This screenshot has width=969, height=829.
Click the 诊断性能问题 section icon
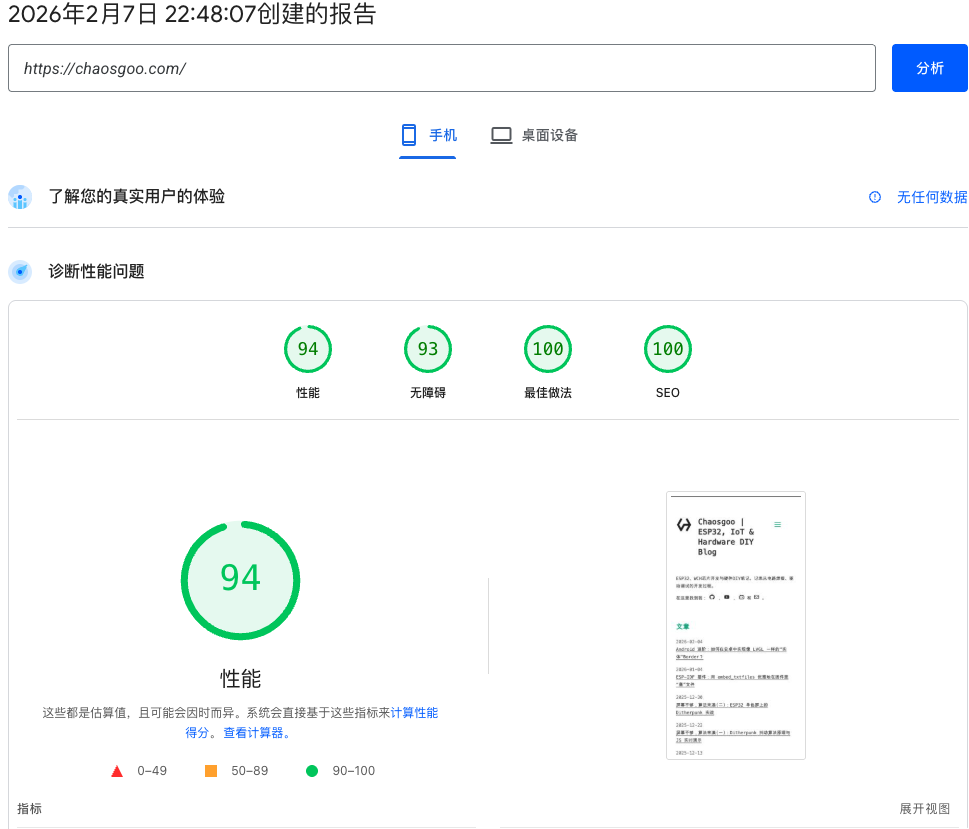click(x=20, y=271)
